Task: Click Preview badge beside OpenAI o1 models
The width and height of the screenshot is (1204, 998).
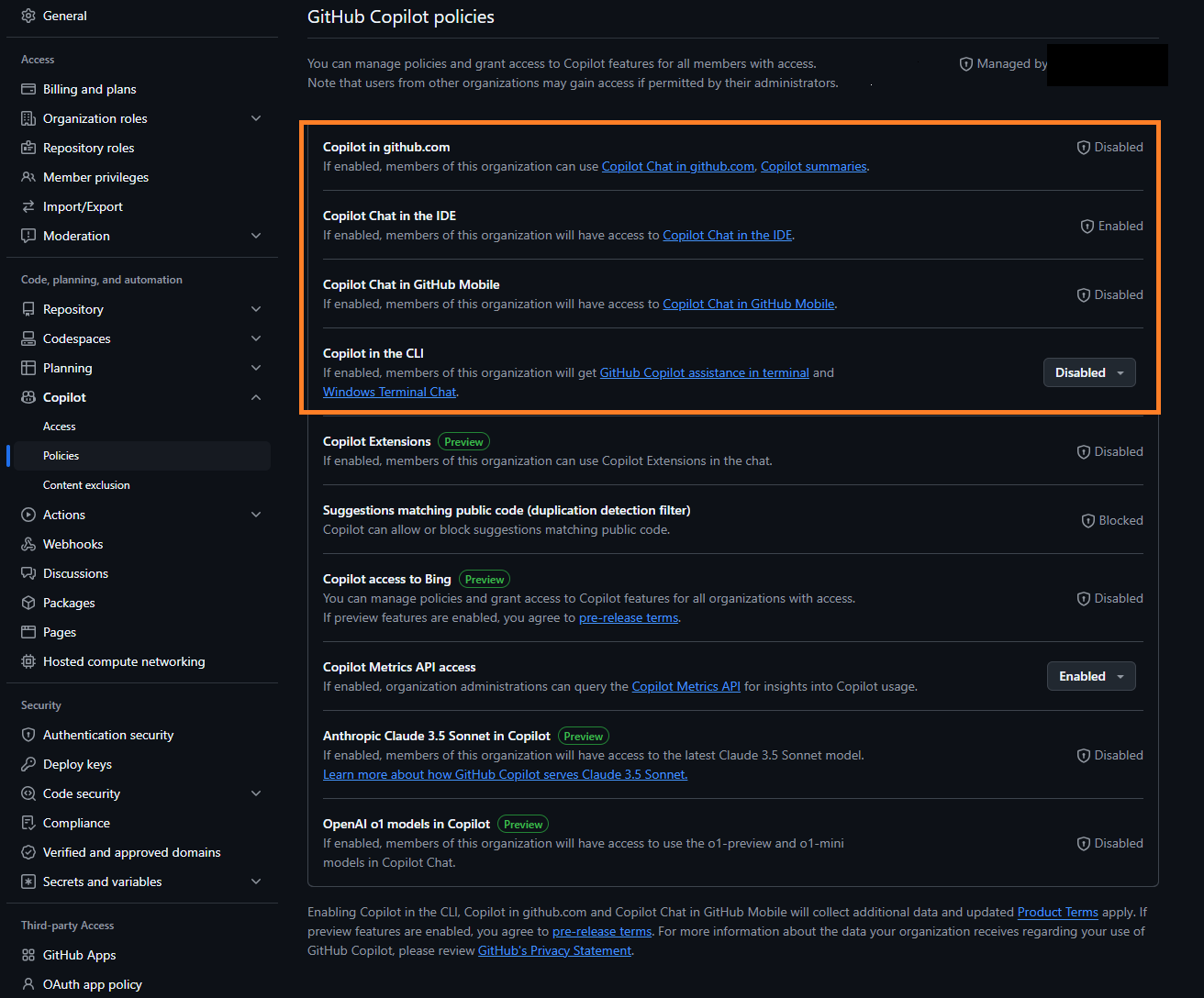Action: 523,824
